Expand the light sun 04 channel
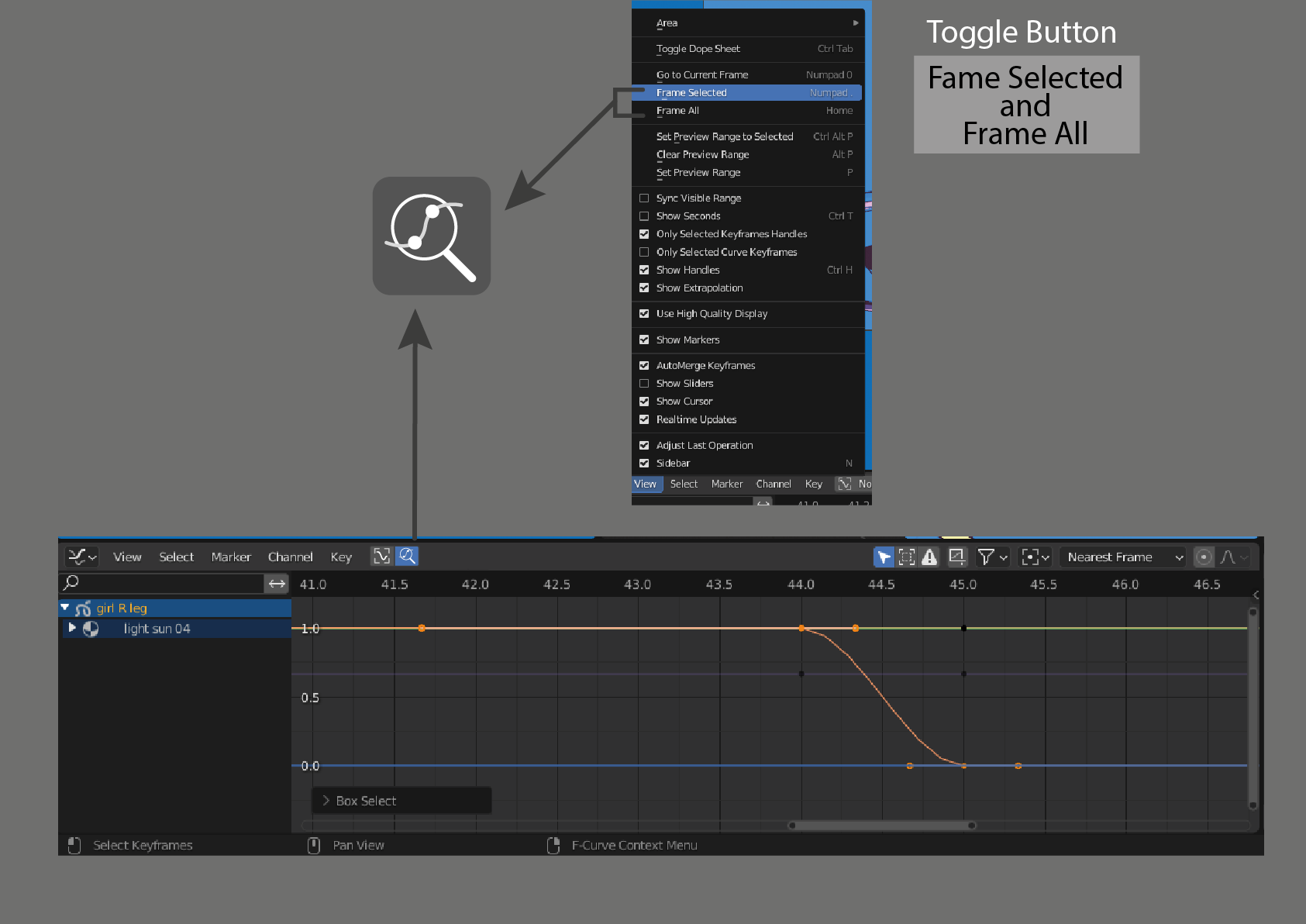Viewport: 1306px width, 924px height. click(72, 628)
